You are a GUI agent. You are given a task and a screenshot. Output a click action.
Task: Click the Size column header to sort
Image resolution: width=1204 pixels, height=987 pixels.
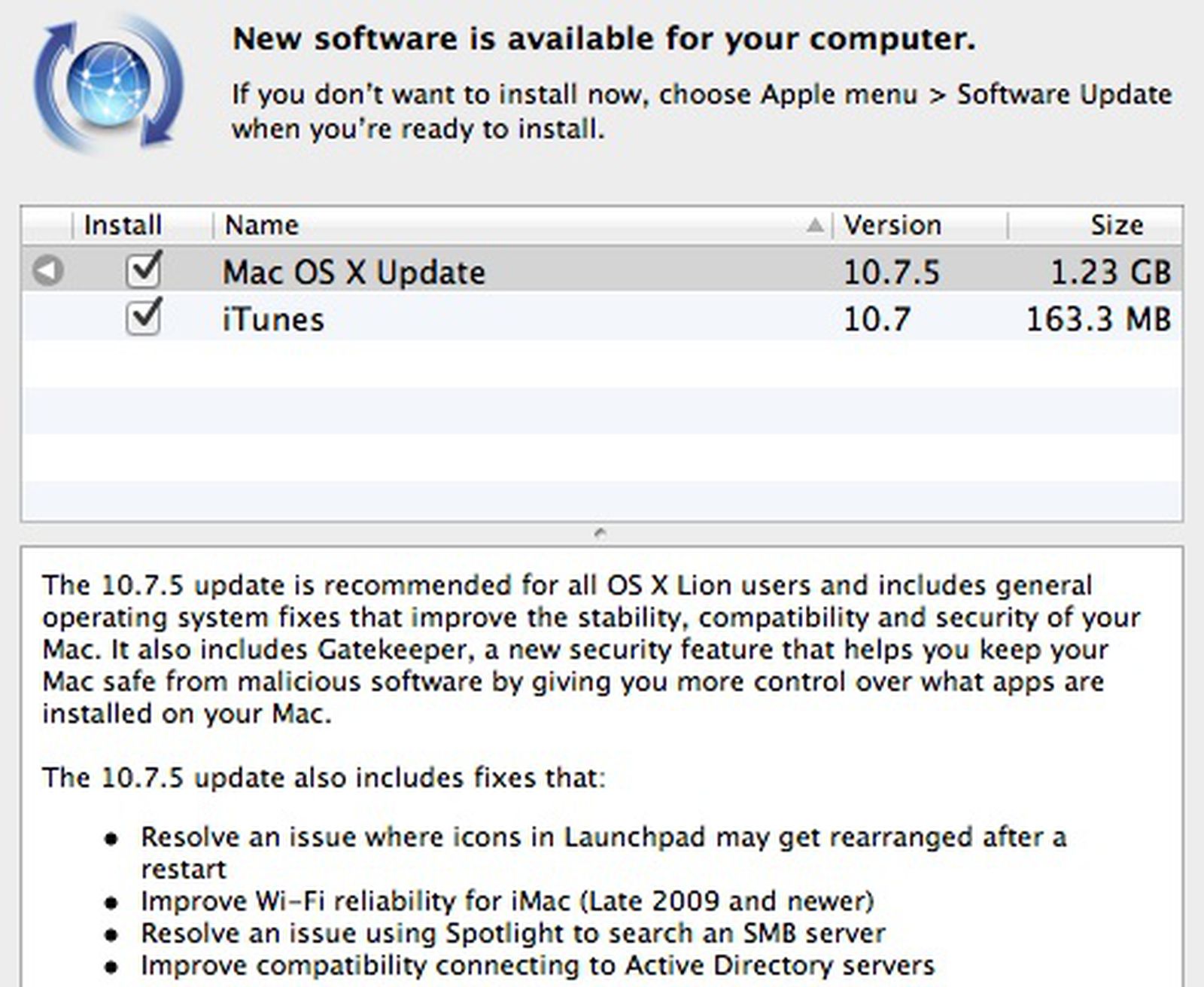pos(1119,224)
